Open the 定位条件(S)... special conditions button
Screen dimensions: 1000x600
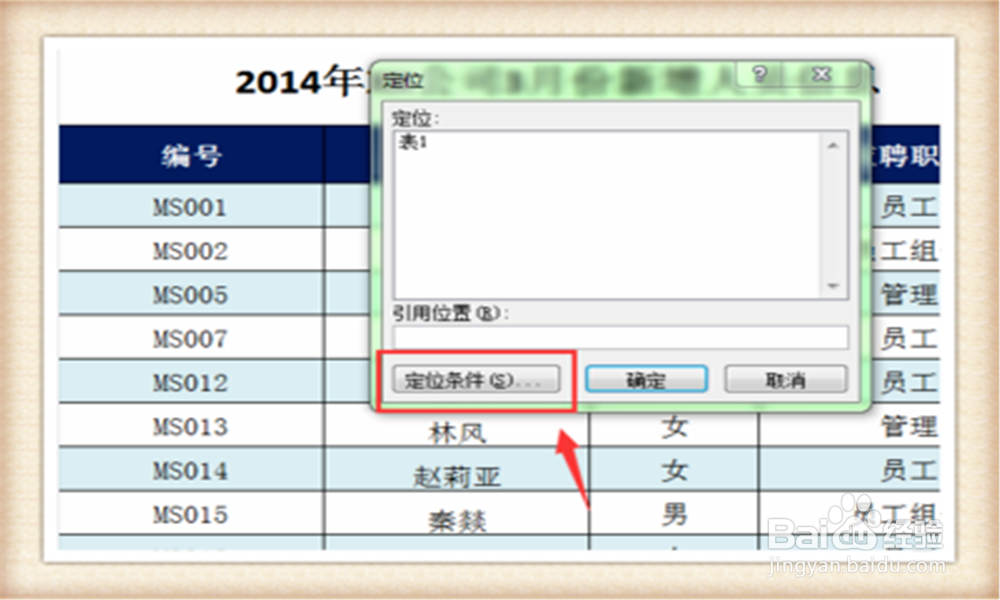tap(476, 379)
